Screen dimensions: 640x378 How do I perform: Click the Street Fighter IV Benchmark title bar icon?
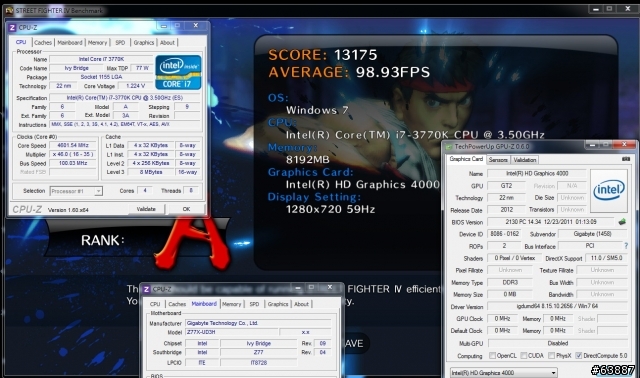click(x=9, y=10)
